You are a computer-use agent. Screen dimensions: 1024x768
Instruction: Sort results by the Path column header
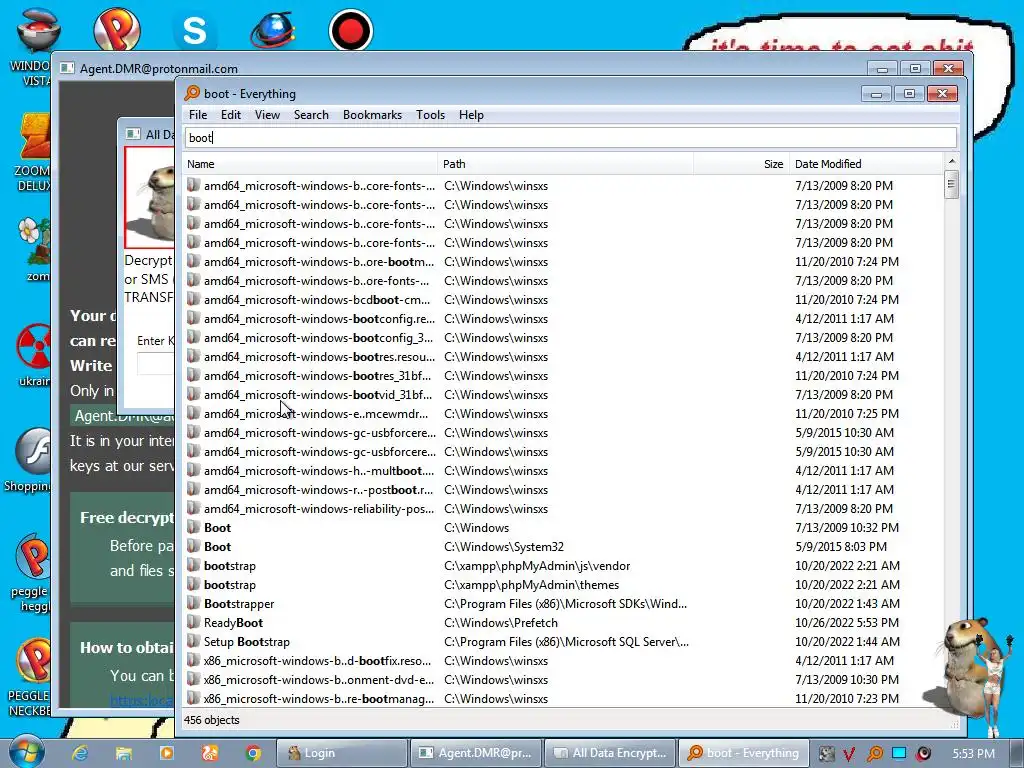point(566,164)
